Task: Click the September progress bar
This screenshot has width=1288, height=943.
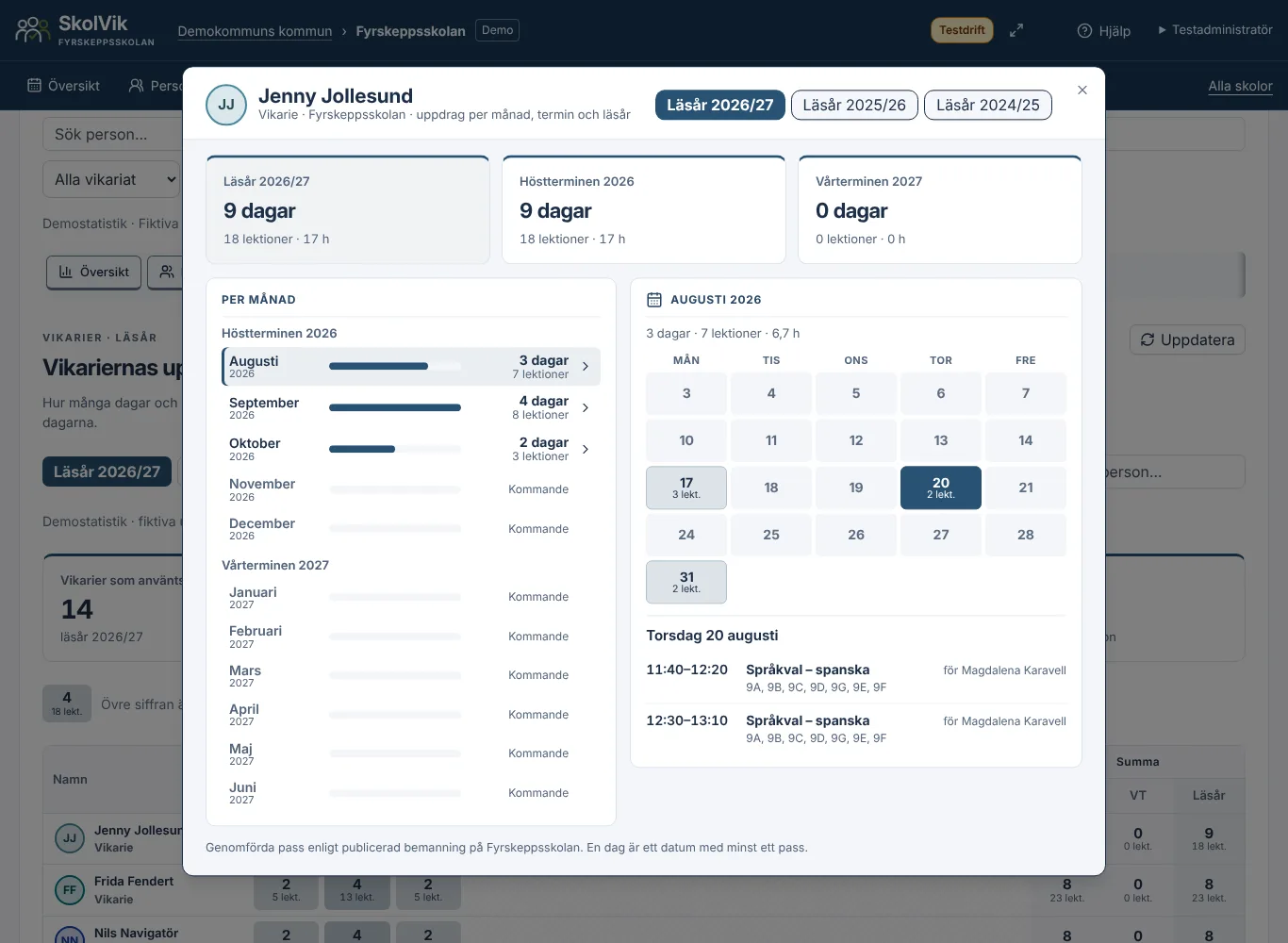Action: click(x=395, y=407)
